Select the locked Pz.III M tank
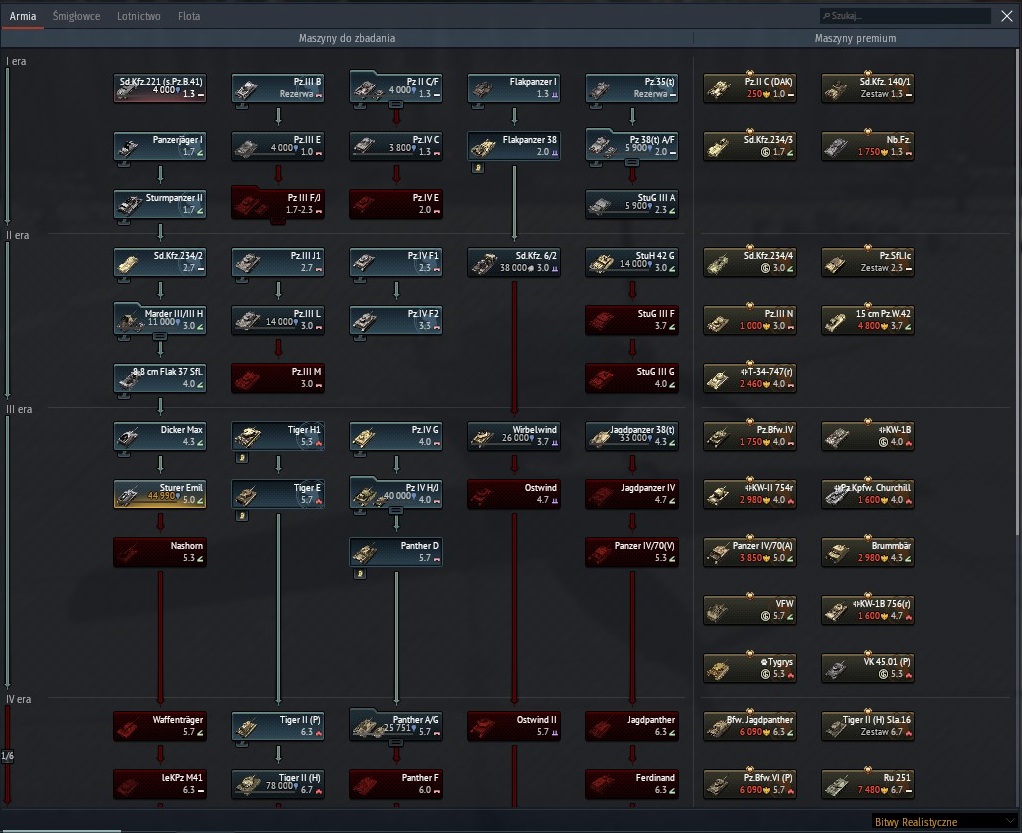 coord(278,378)
